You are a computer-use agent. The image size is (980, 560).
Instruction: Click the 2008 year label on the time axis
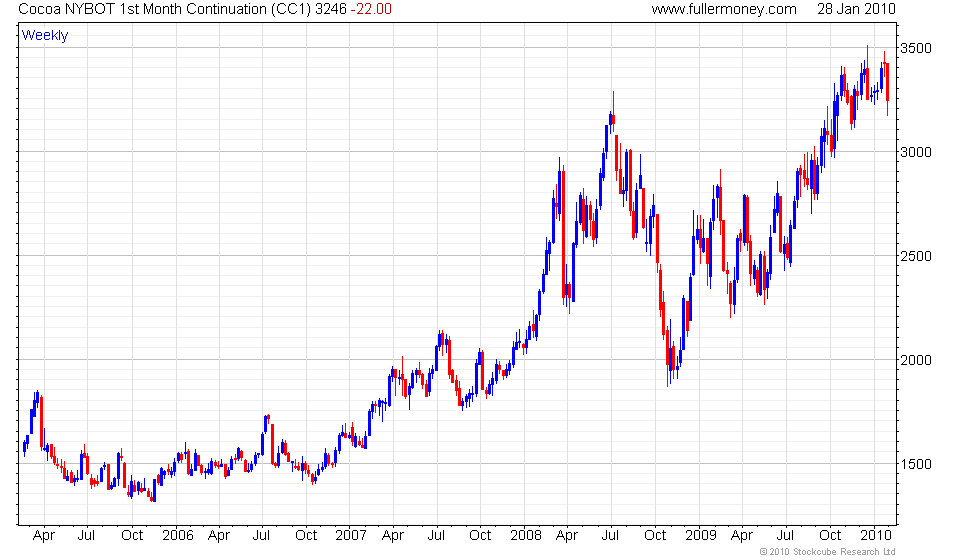[x=526, y=536]
